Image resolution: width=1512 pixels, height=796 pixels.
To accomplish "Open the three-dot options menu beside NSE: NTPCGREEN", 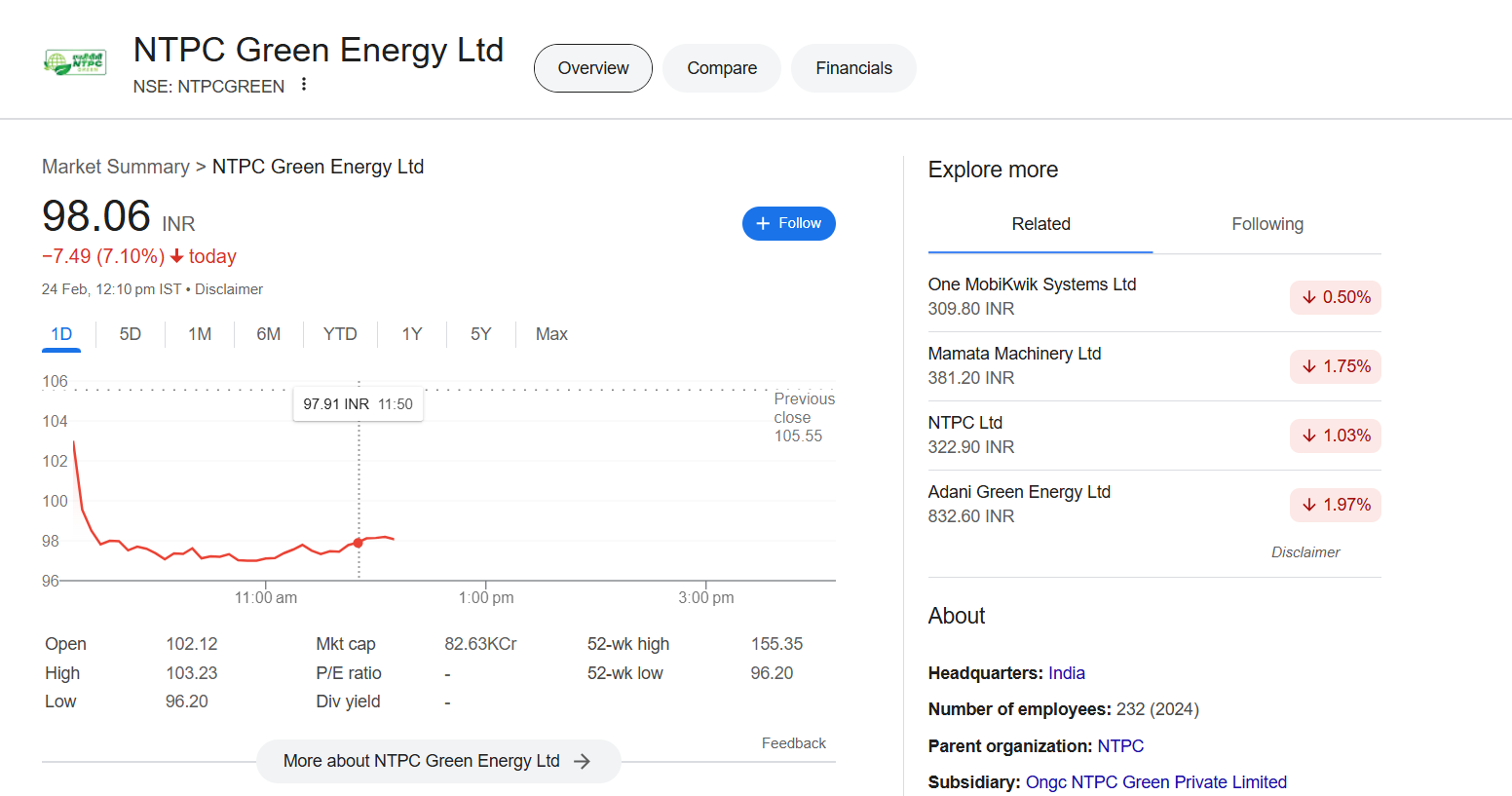I will point(304,85).
